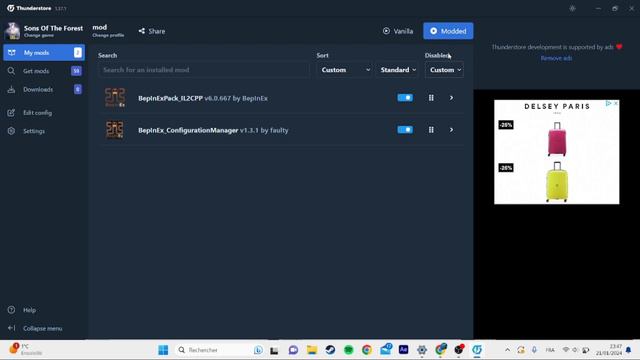Open Spotify from the taskbar

tap(349, 350)
